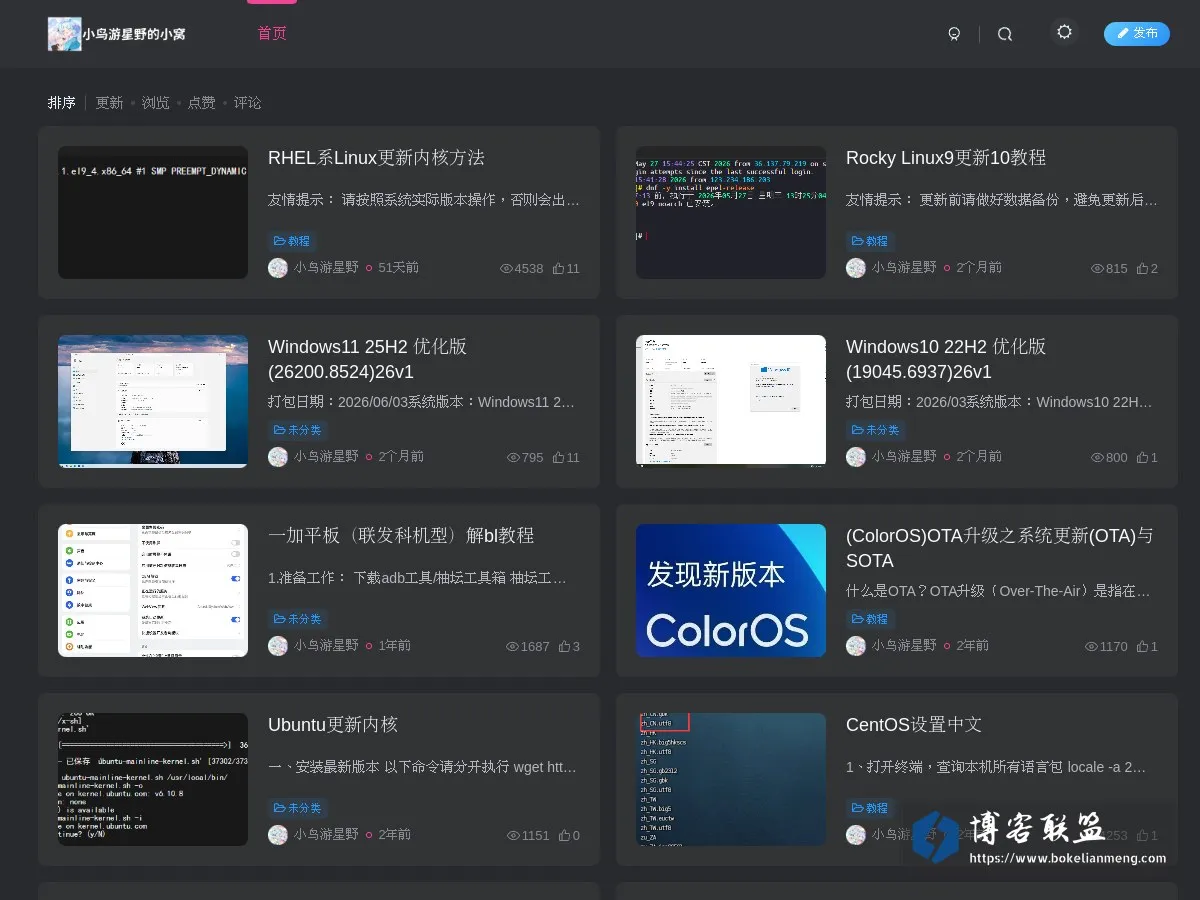Image resolution: width=1200 pixels, height=900 pixels.
Task: Open post 一加平板（联发科机型）解bl教程
Action: [401, 536]
